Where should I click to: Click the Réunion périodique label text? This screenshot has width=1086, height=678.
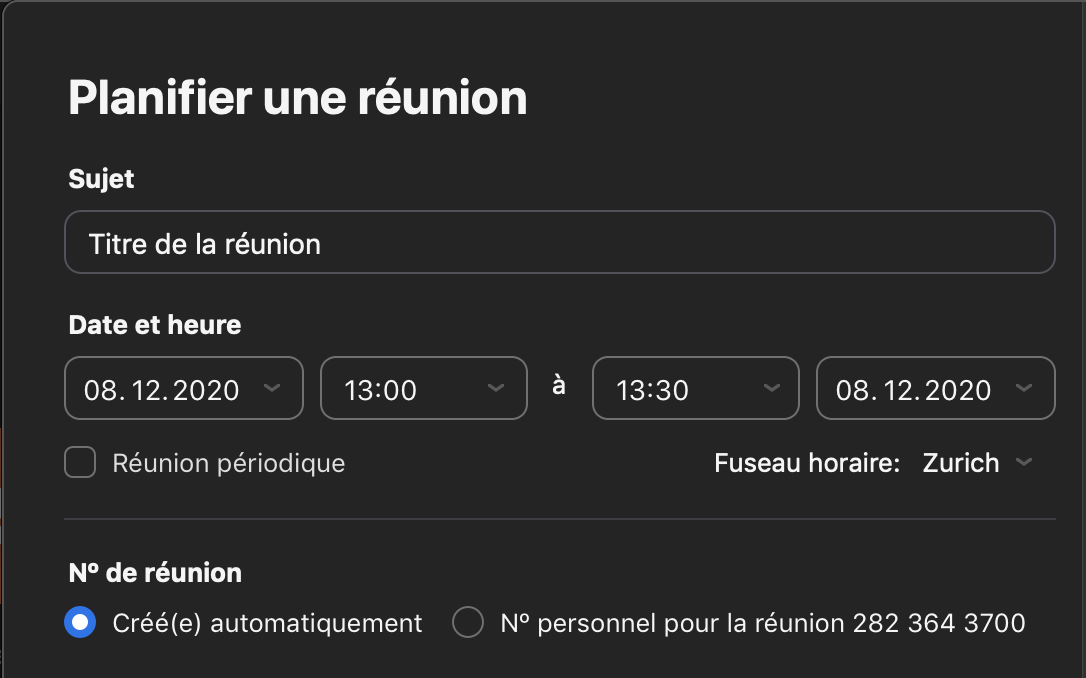[229, 464]
